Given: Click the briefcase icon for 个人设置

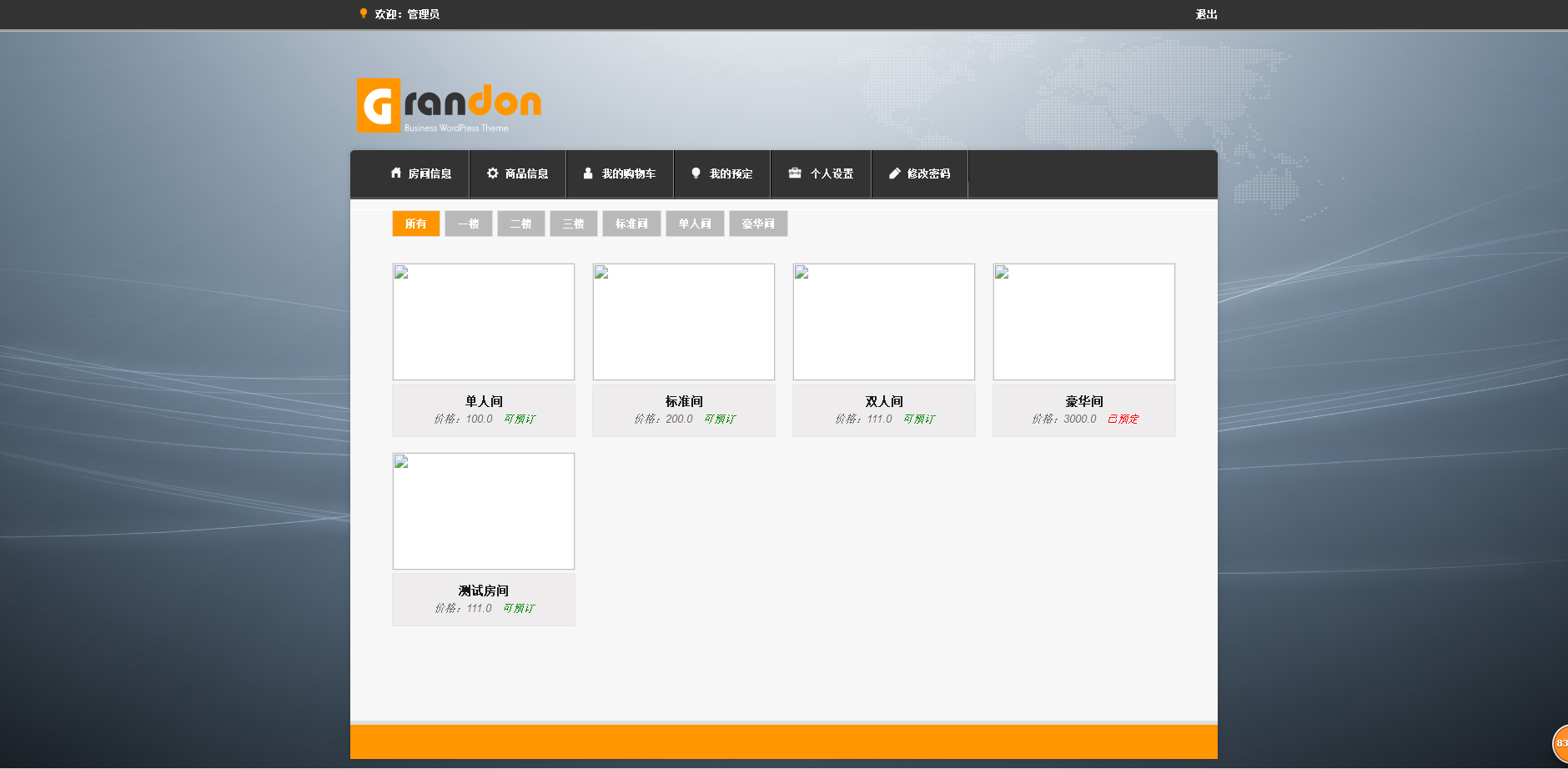Looking at the screenshot, I should [x=795, y=173].
